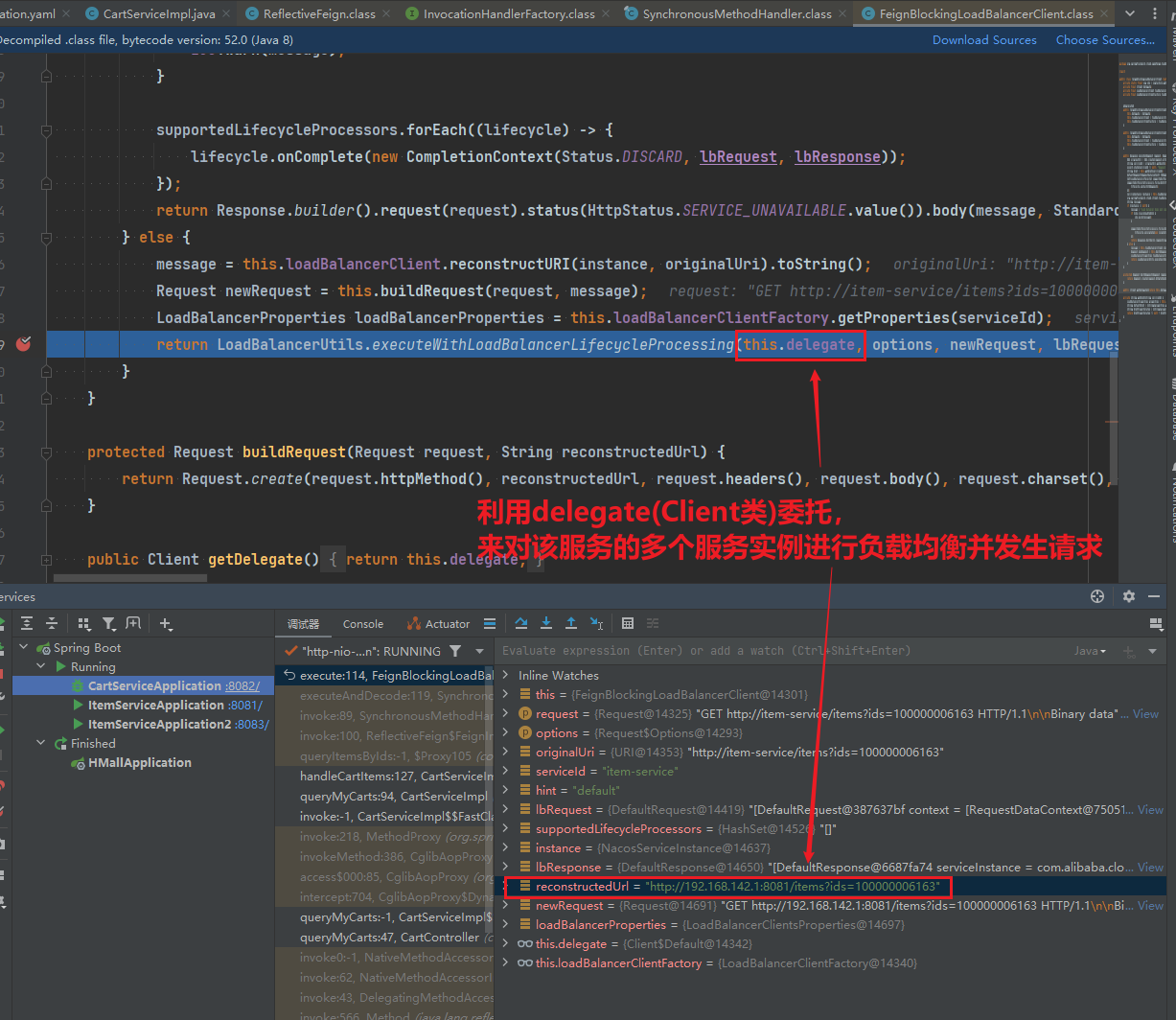Collapse the Spring Boot tree node
1176x1020 pixels.
[26, 648]
